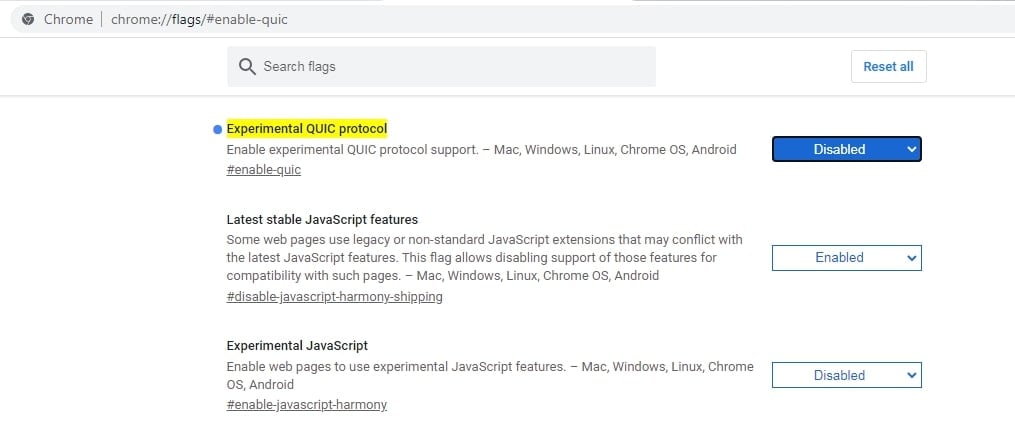Click the Chrome label in the address bar
Viewport: 1015px width, 427px height.
pos(68,19)
